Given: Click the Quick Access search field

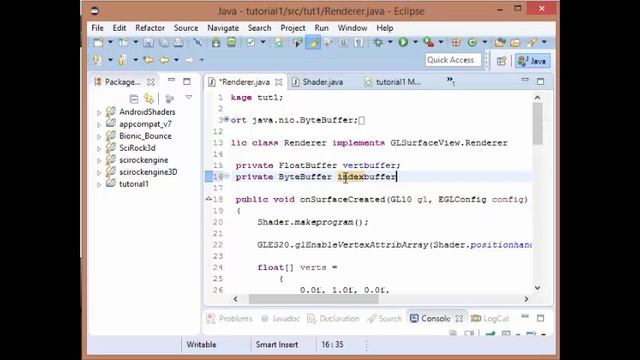Looking at the screenshot, I should 453,60.
